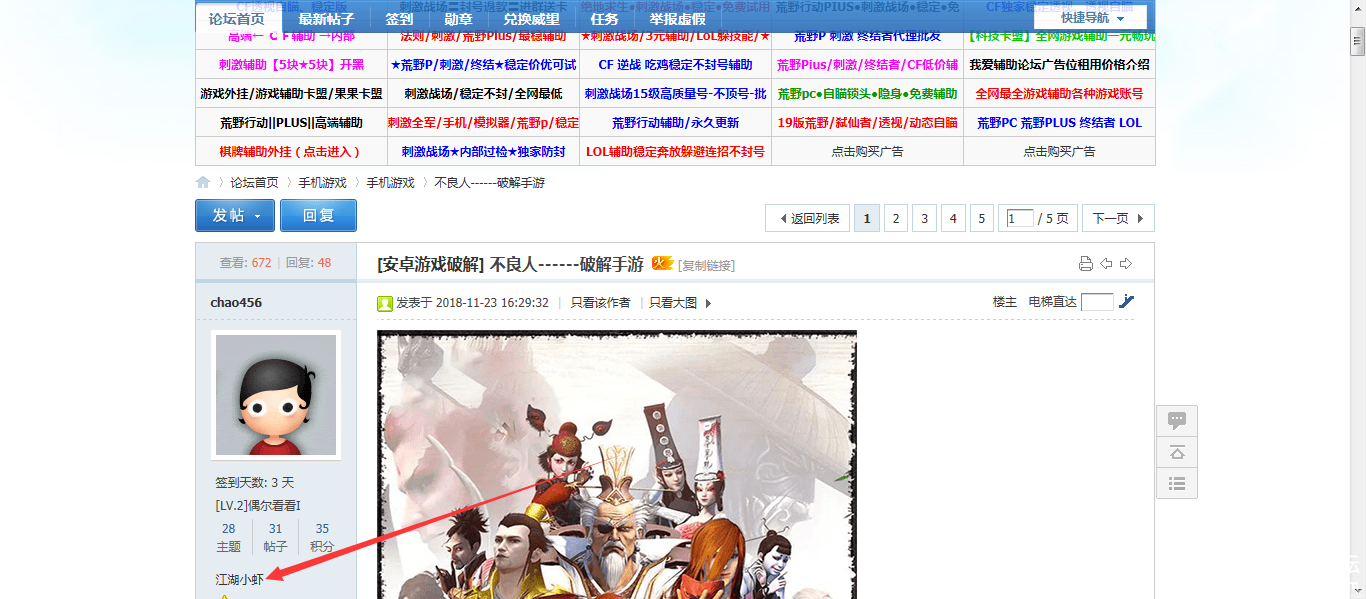Open the 积分 count 35 link
1366x599 pixels.
322,529
